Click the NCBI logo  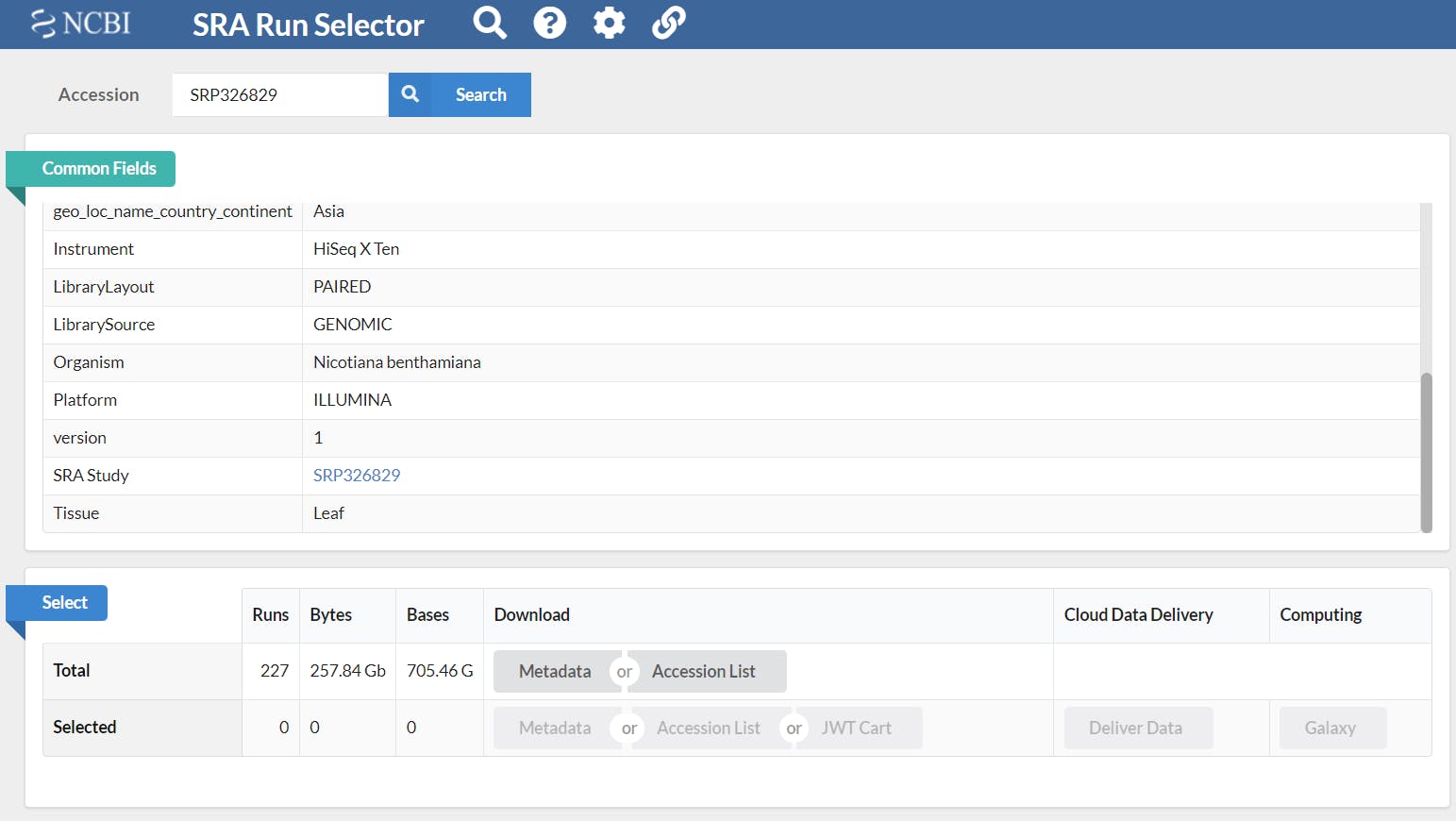point(80,23)
